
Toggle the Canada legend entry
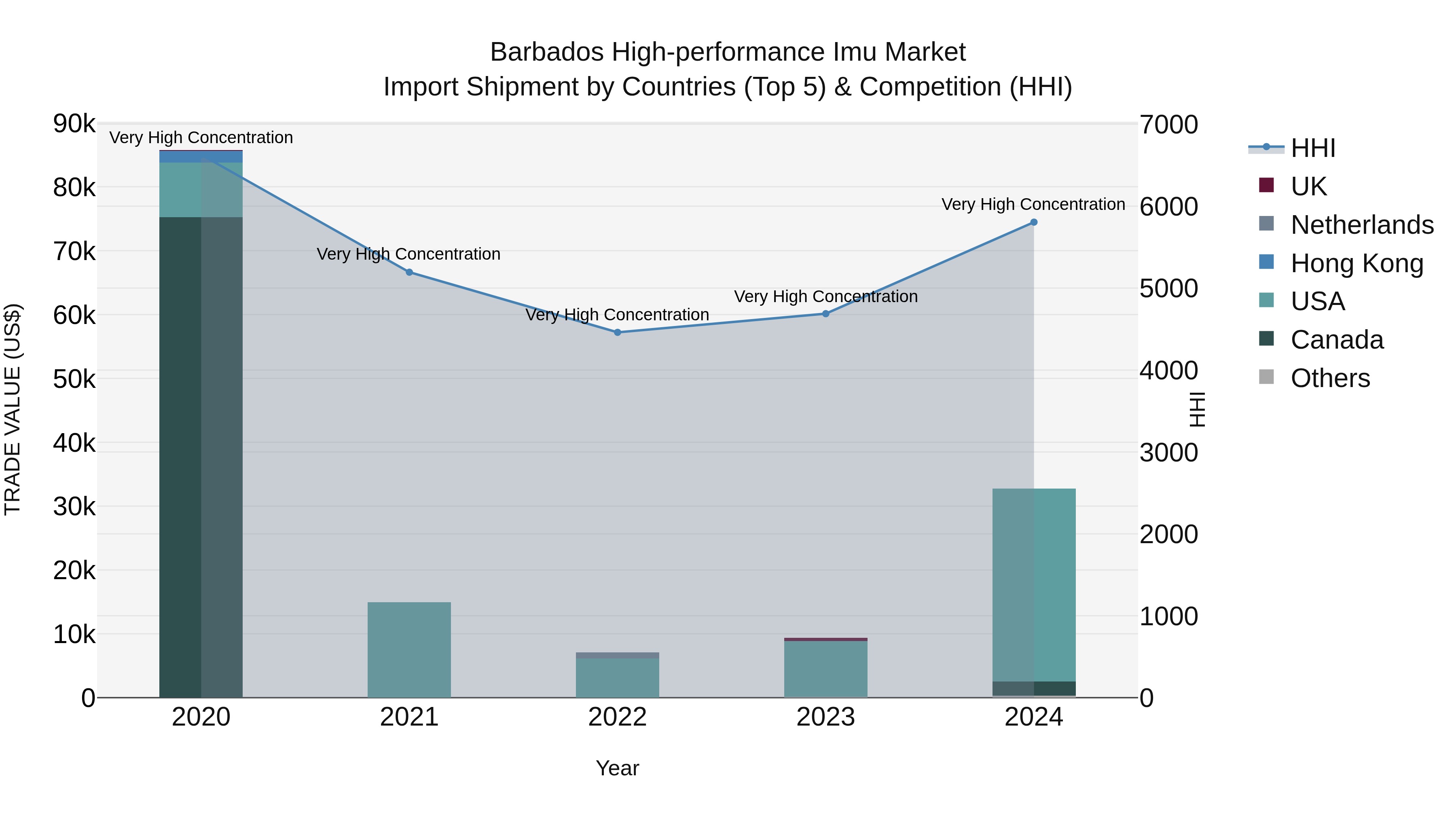click(x=1321, y=340)
